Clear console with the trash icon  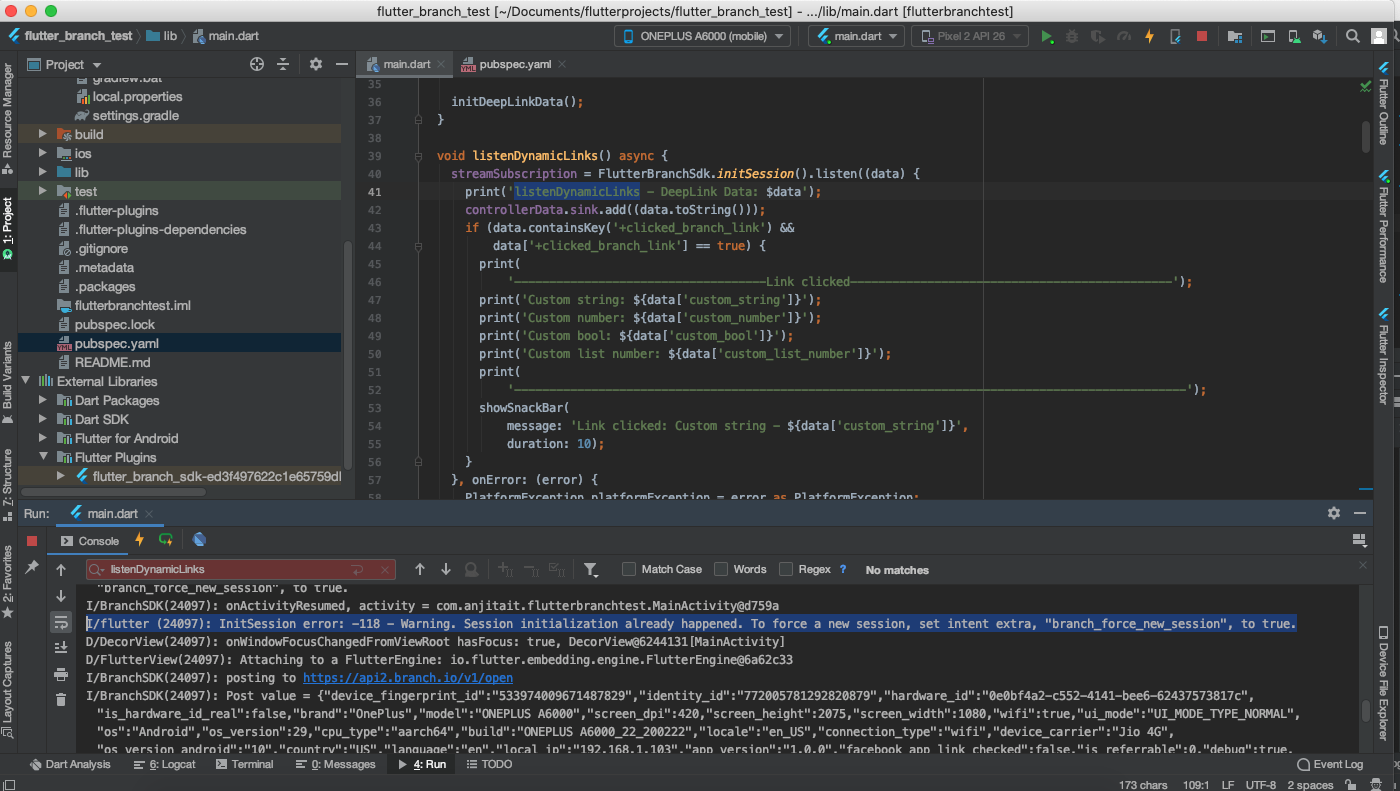pyautogui.click(x=61, y=700)
